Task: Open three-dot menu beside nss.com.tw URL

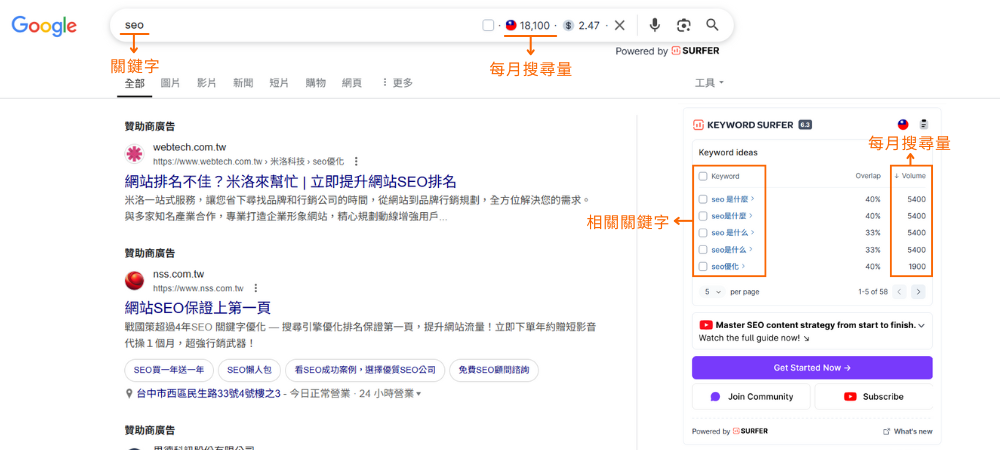Action: 256,288
